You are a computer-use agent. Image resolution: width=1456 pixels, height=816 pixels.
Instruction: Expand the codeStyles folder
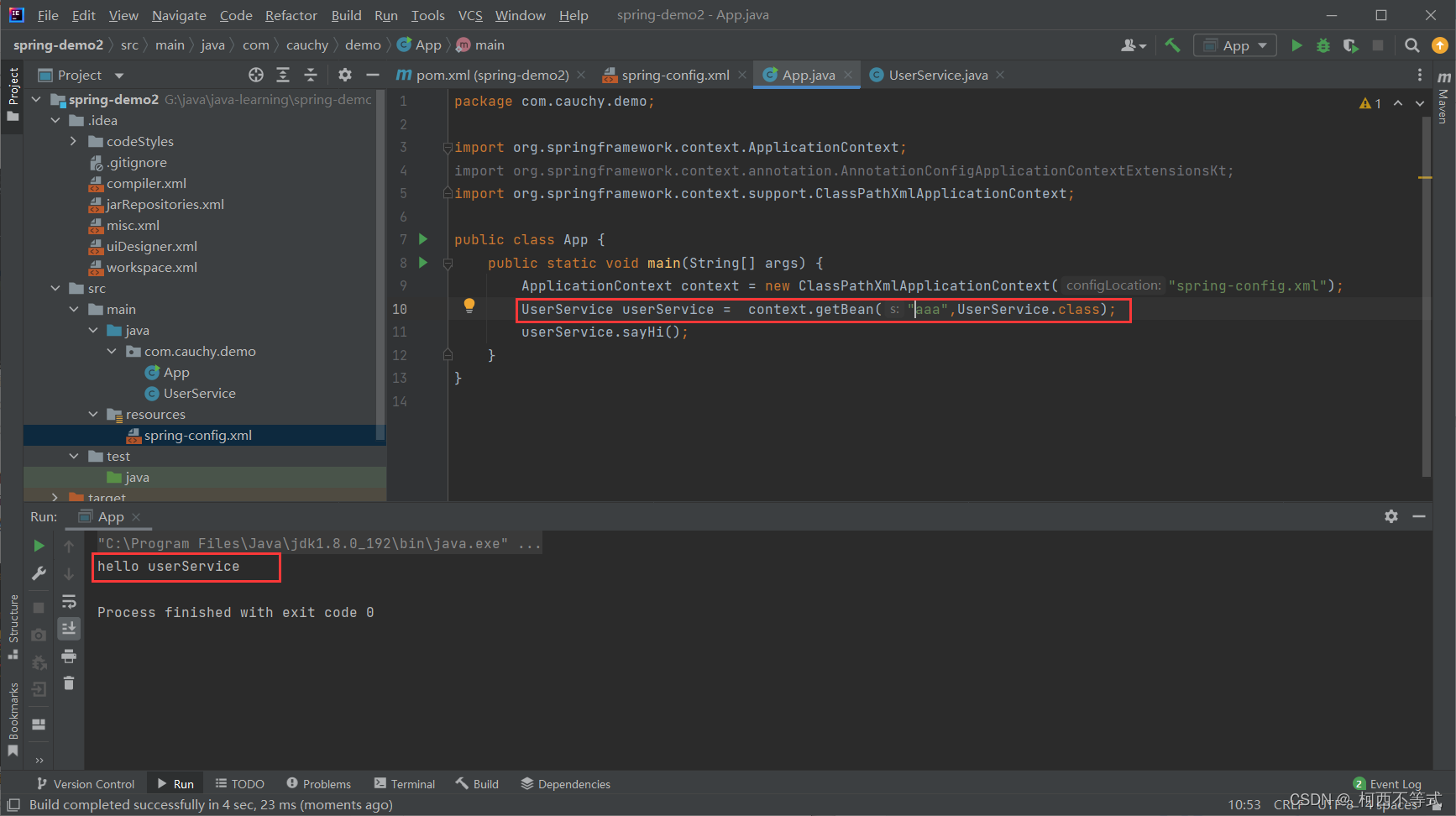point(73,141)
